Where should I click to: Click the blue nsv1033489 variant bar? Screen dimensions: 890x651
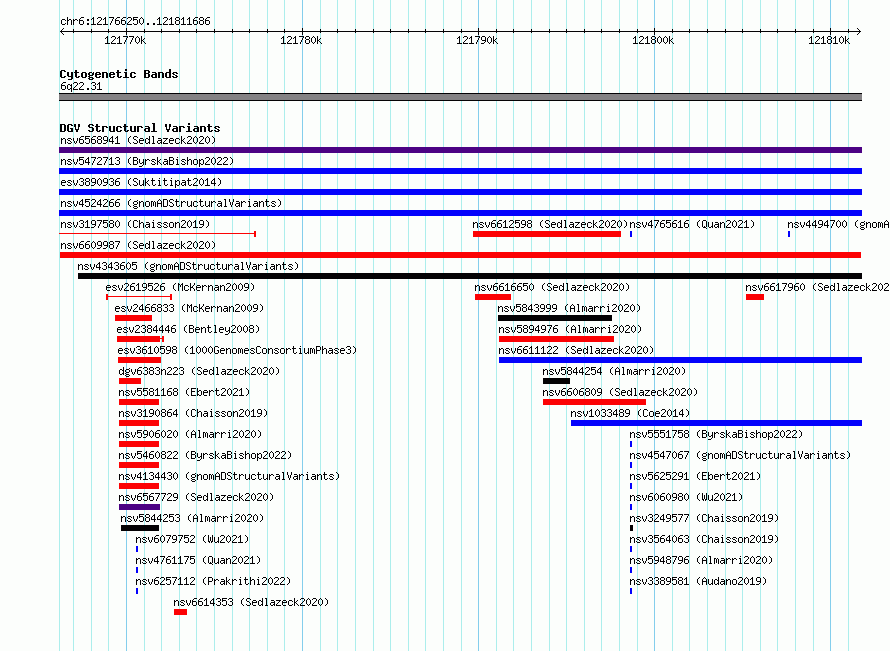716,423
